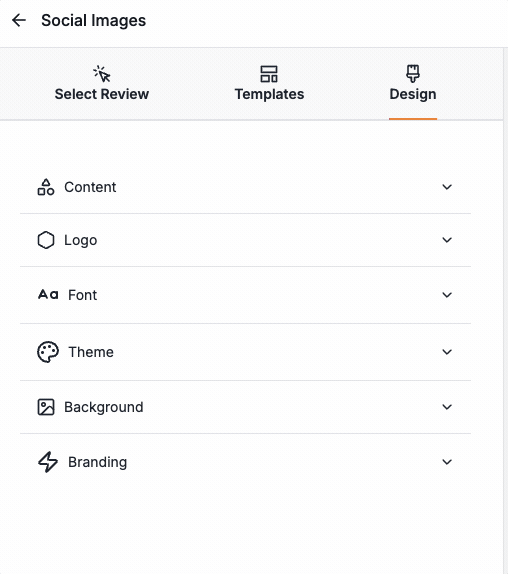Open Background options via chevron arrow
The image size is (508, 574).
pos(447,407)
